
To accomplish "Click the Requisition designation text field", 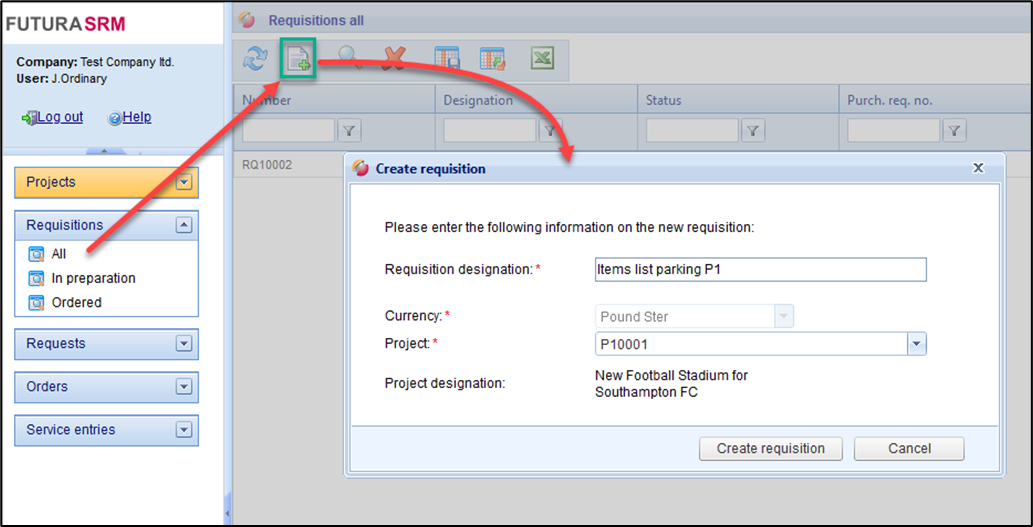I will [760, 269].
